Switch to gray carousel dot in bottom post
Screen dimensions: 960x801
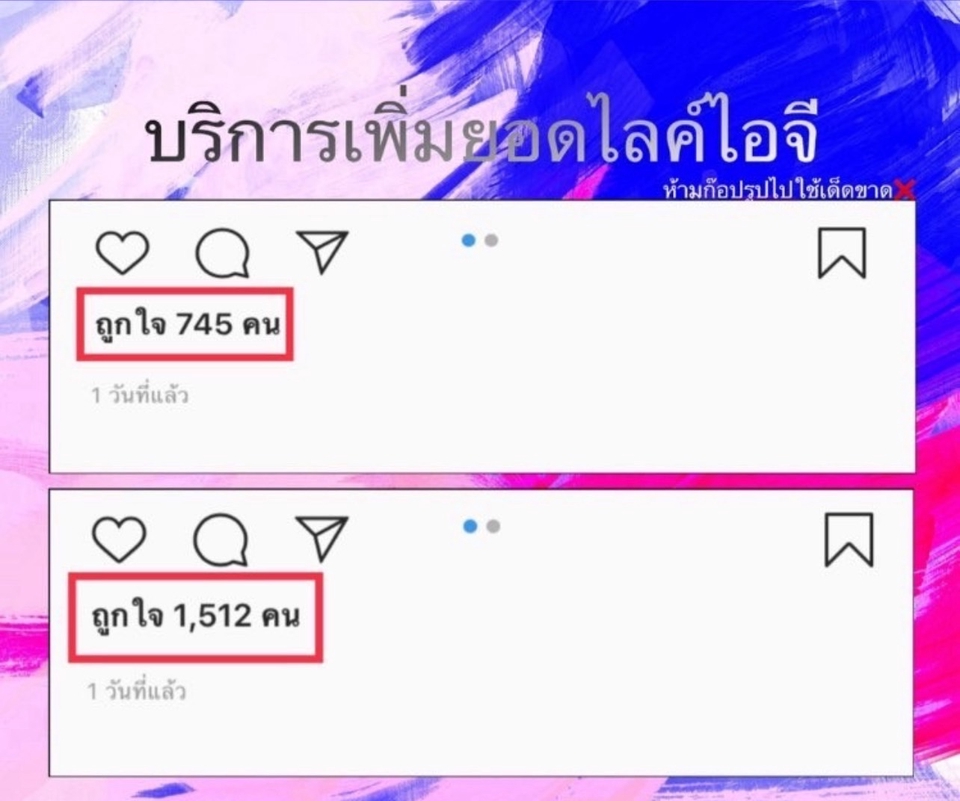pyautogui.click(x=493, y=526)
